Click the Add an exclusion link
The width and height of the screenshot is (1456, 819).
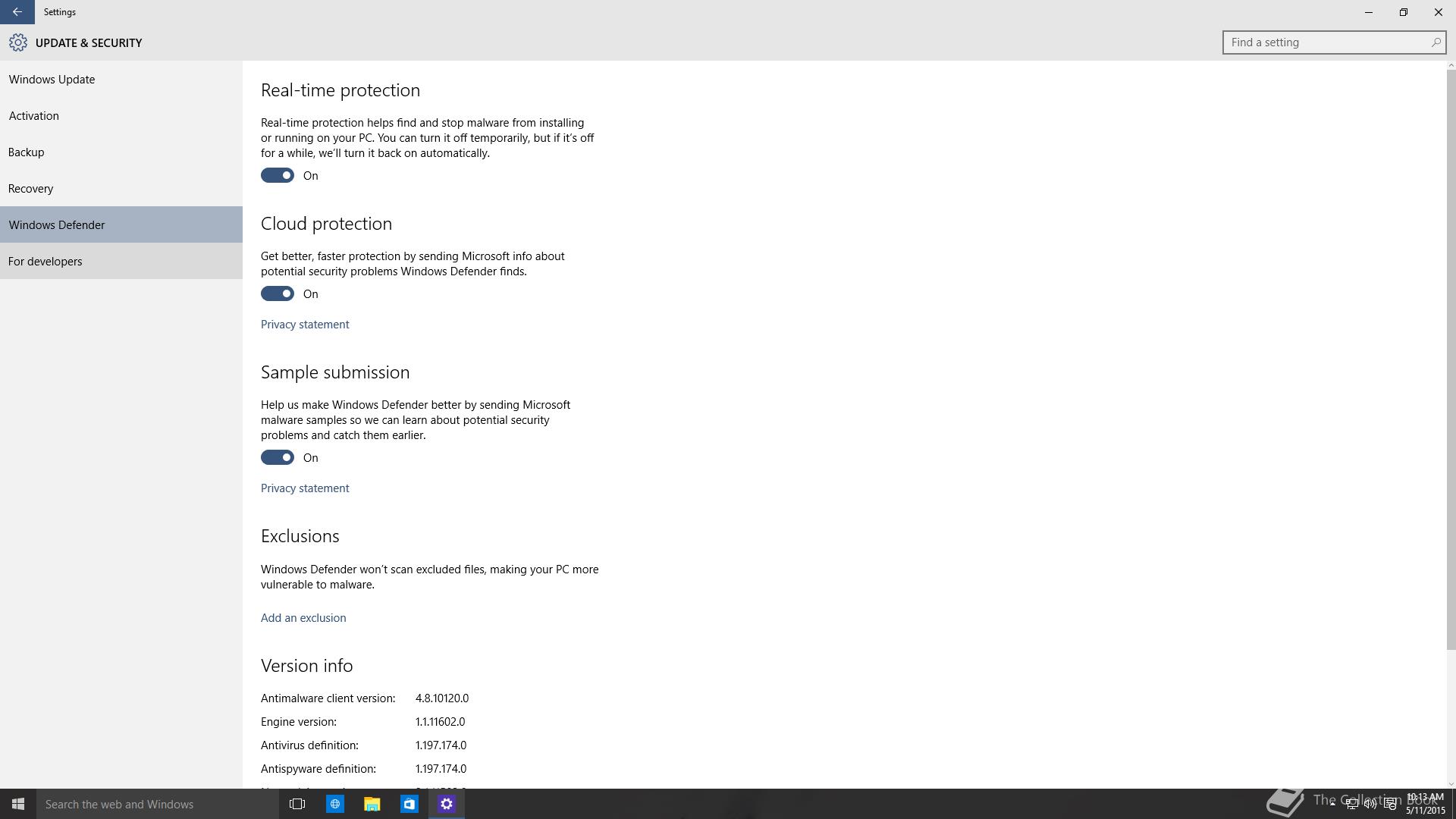[303, 617]
